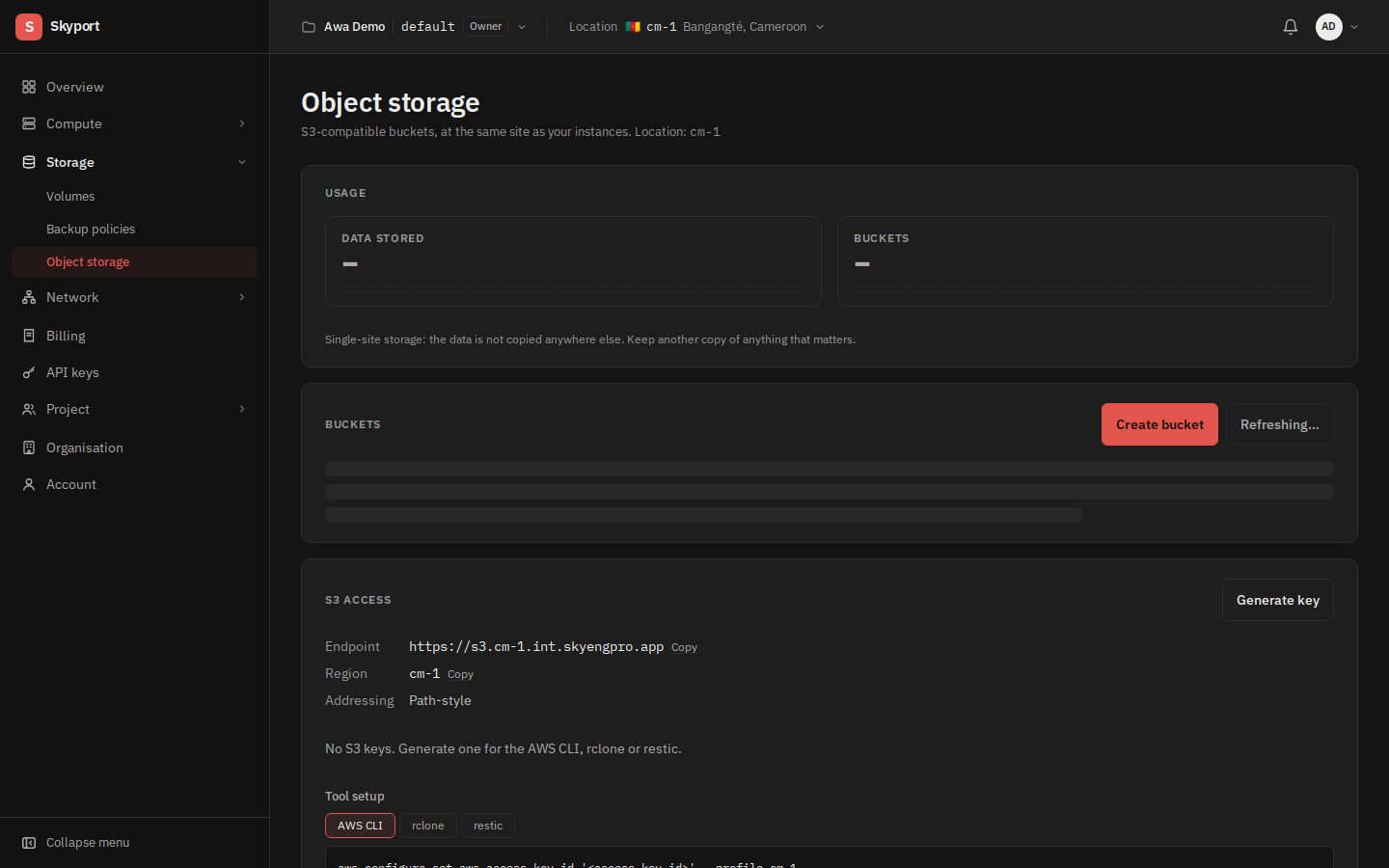The height and width of the screenshot is (868, 1389).
Task: Open the user account menu chevron
Action: 1354,27
